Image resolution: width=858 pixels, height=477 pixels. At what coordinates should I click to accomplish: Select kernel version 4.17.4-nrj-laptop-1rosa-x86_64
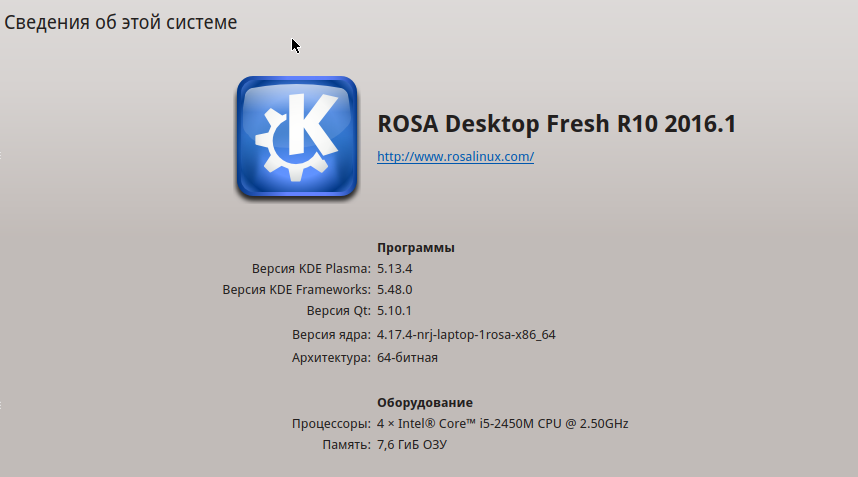466,335
